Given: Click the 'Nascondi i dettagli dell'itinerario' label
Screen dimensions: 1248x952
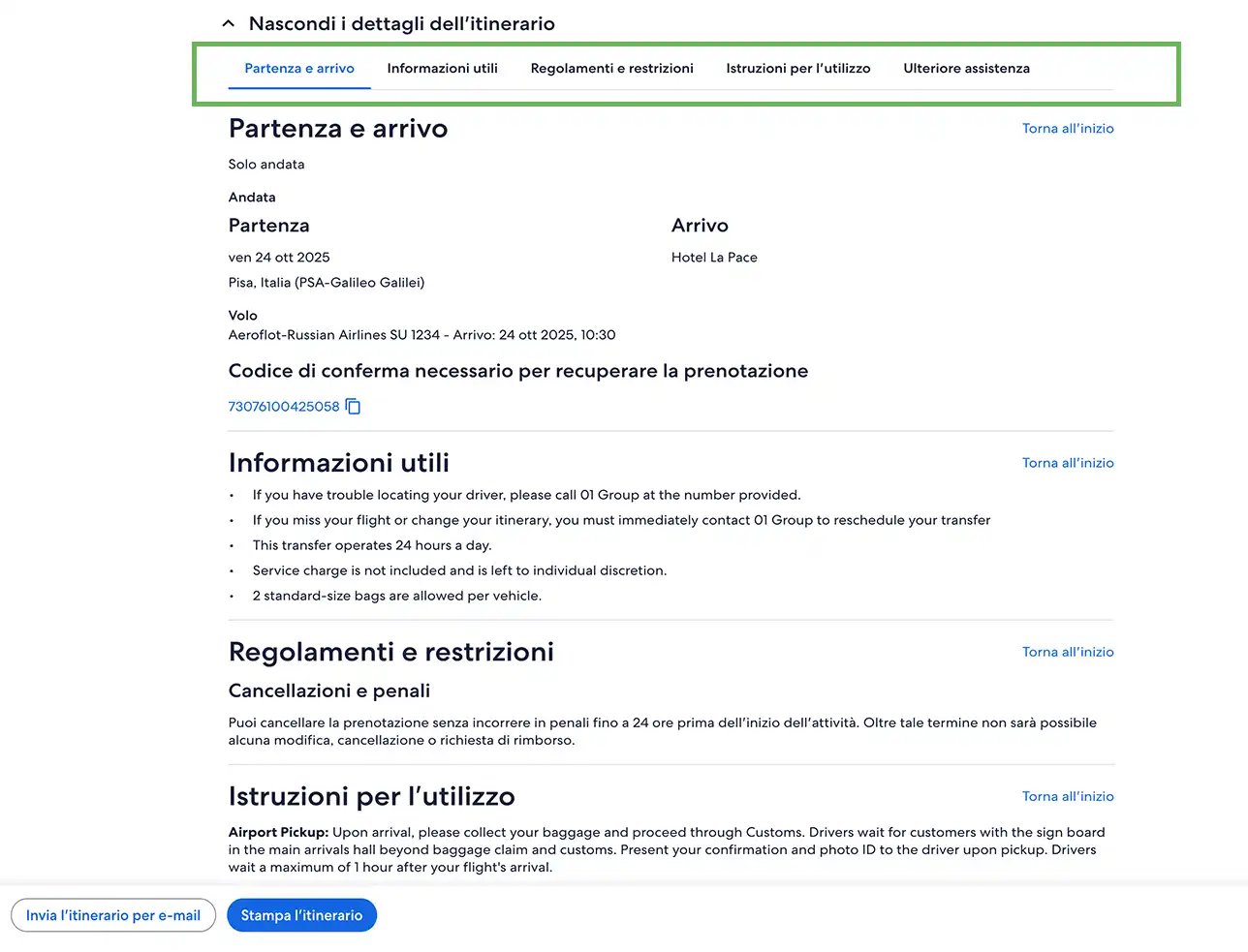Looking at the screenshot, I should point(401,23).
